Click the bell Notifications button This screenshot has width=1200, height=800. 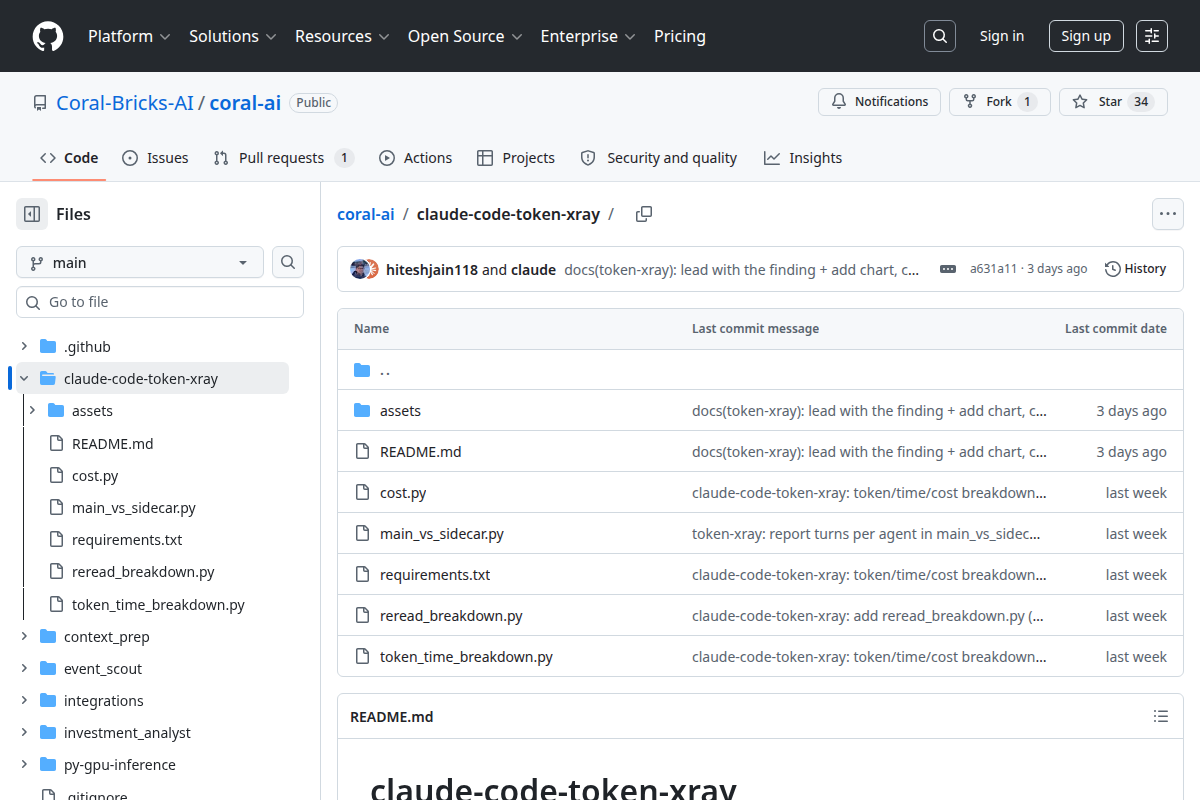[880, 102]
